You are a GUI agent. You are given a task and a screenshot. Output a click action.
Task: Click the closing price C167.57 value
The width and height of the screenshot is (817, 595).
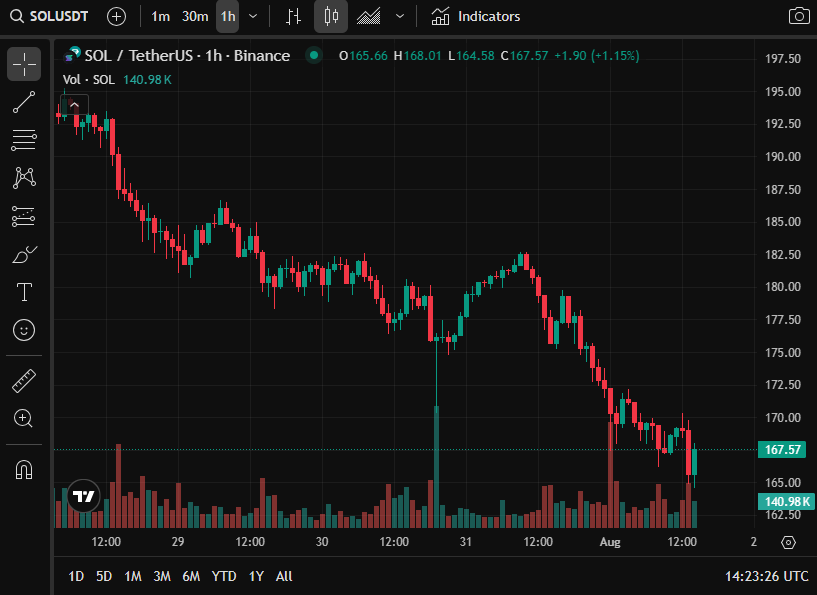524,56
